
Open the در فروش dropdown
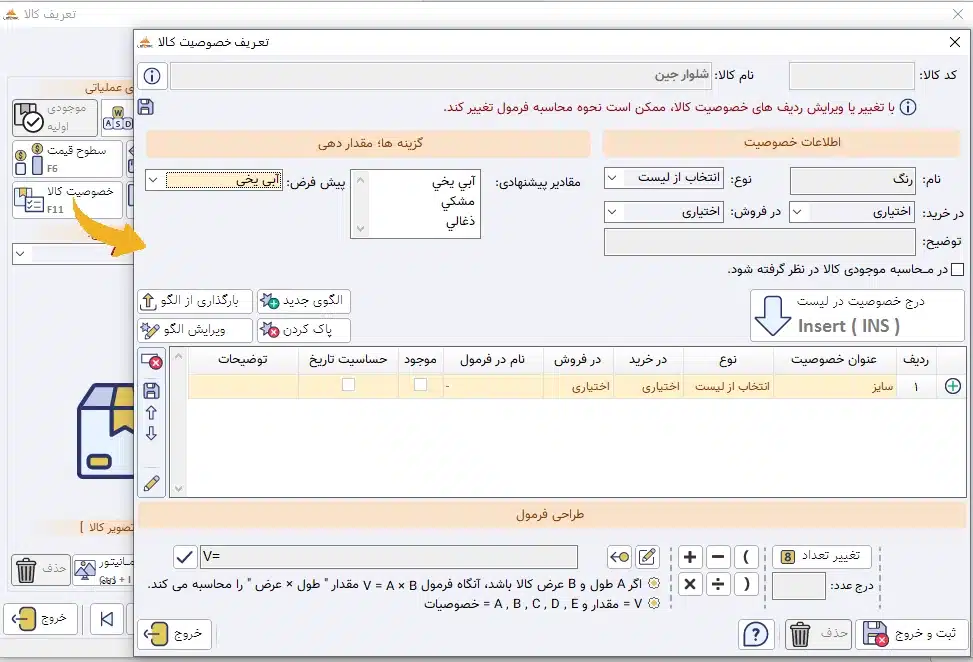[663, 212]
